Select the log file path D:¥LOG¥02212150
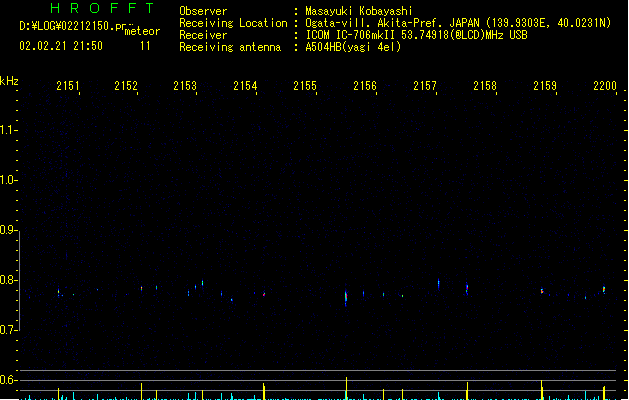This screenshot has height=400, width=629. [73, 26]
